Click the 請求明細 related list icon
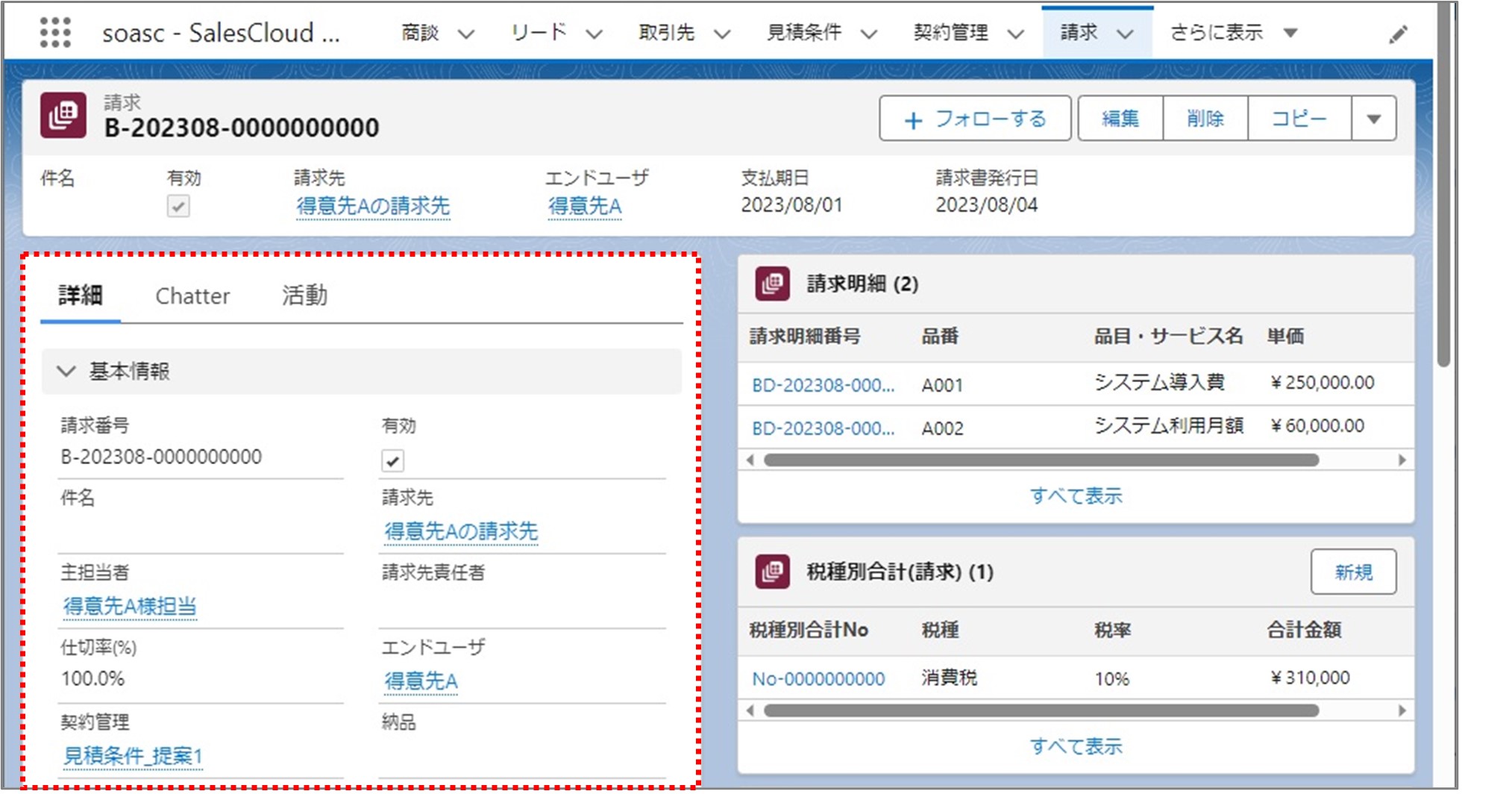 (772, 284)
